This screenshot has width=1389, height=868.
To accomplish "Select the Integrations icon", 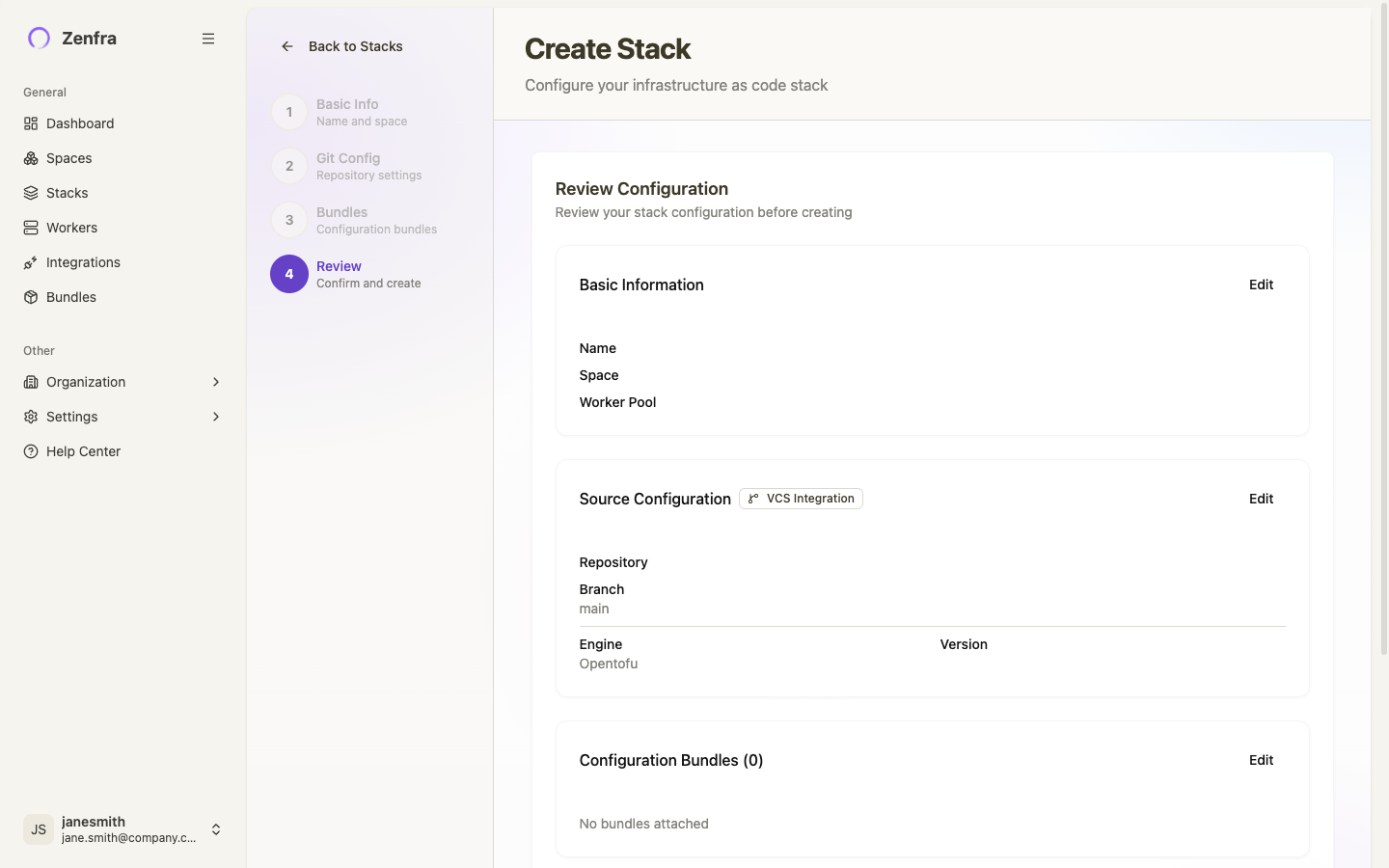I will click(x=31, y=262).
